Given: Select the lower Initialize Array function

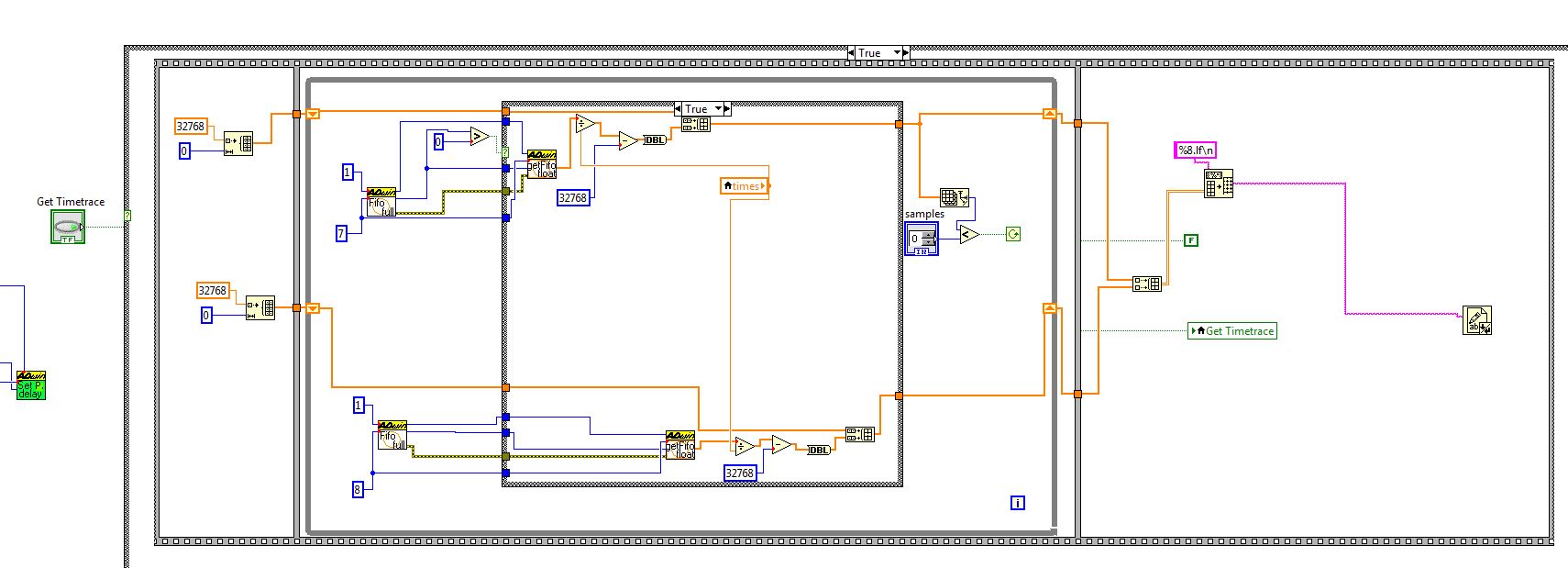Looking at the screenshot, I should point(260,307).
